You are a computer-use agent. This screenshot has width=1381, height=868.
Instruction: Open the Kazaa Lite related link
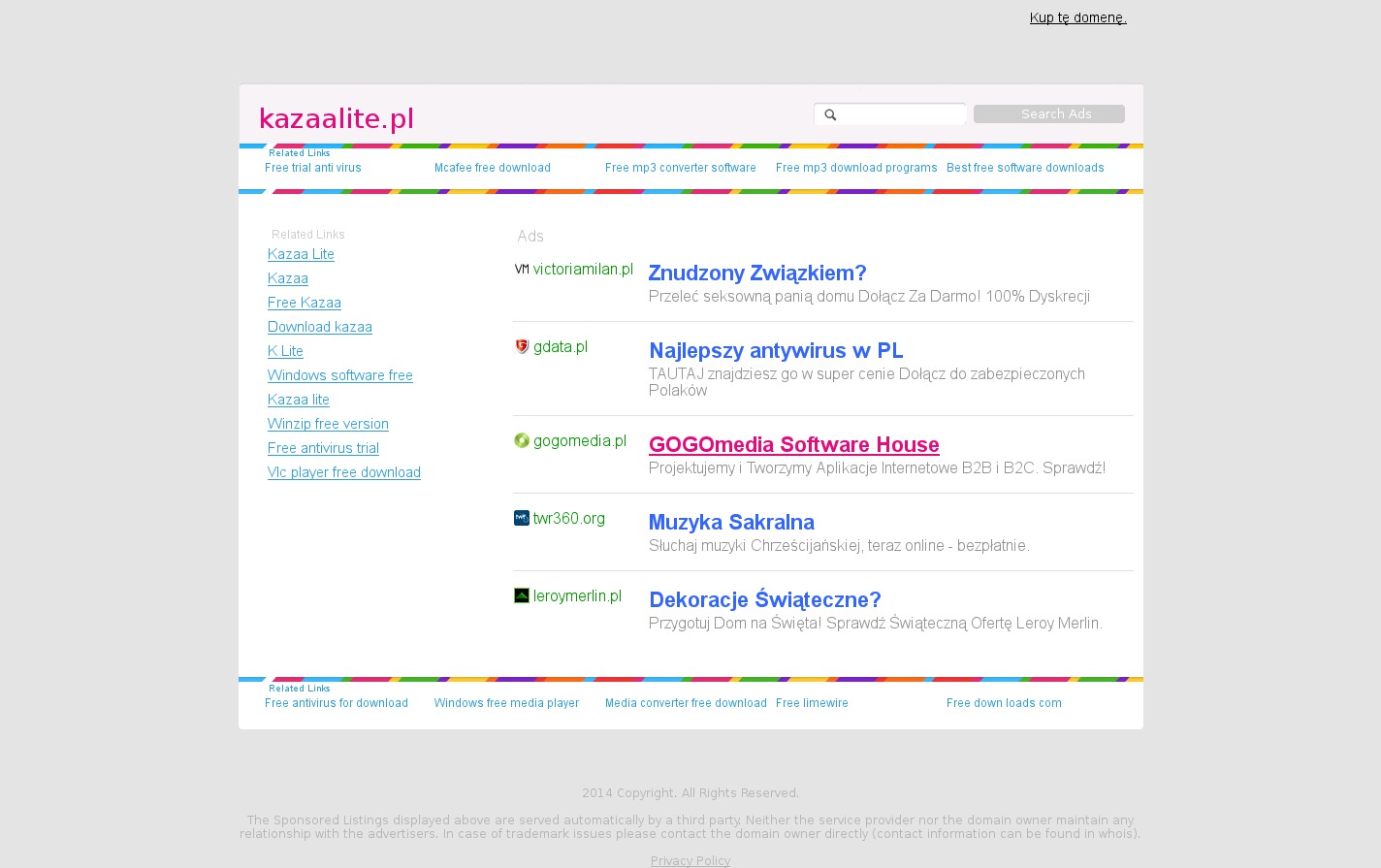pyautogui.click(x=301, y=254)
